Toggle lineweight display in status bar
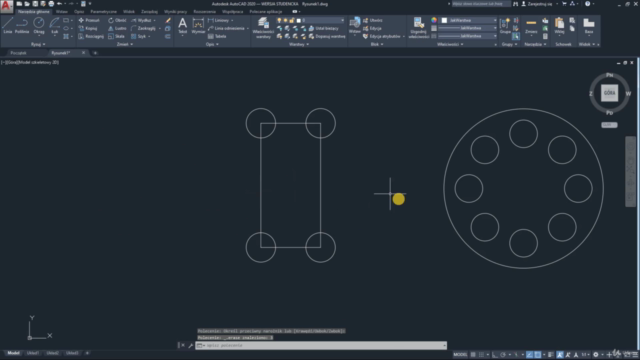 point(551,355)
